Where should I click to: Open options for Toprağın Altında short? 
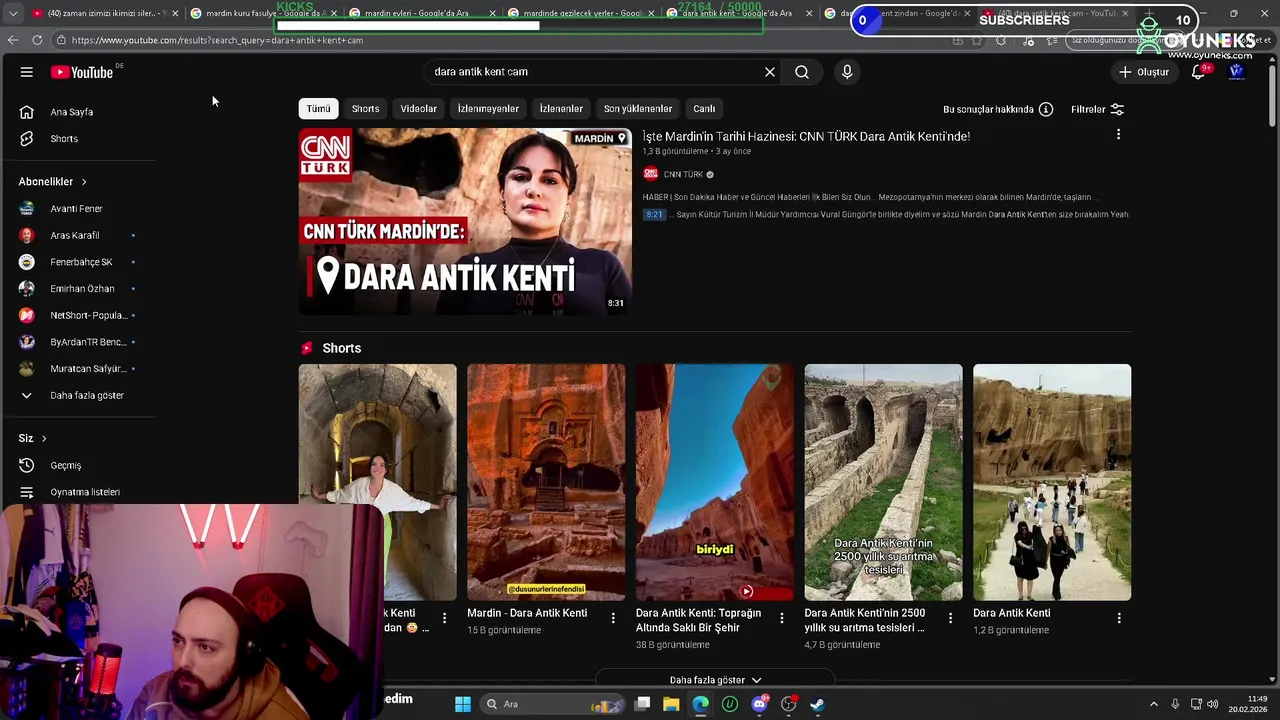point(782,618)
